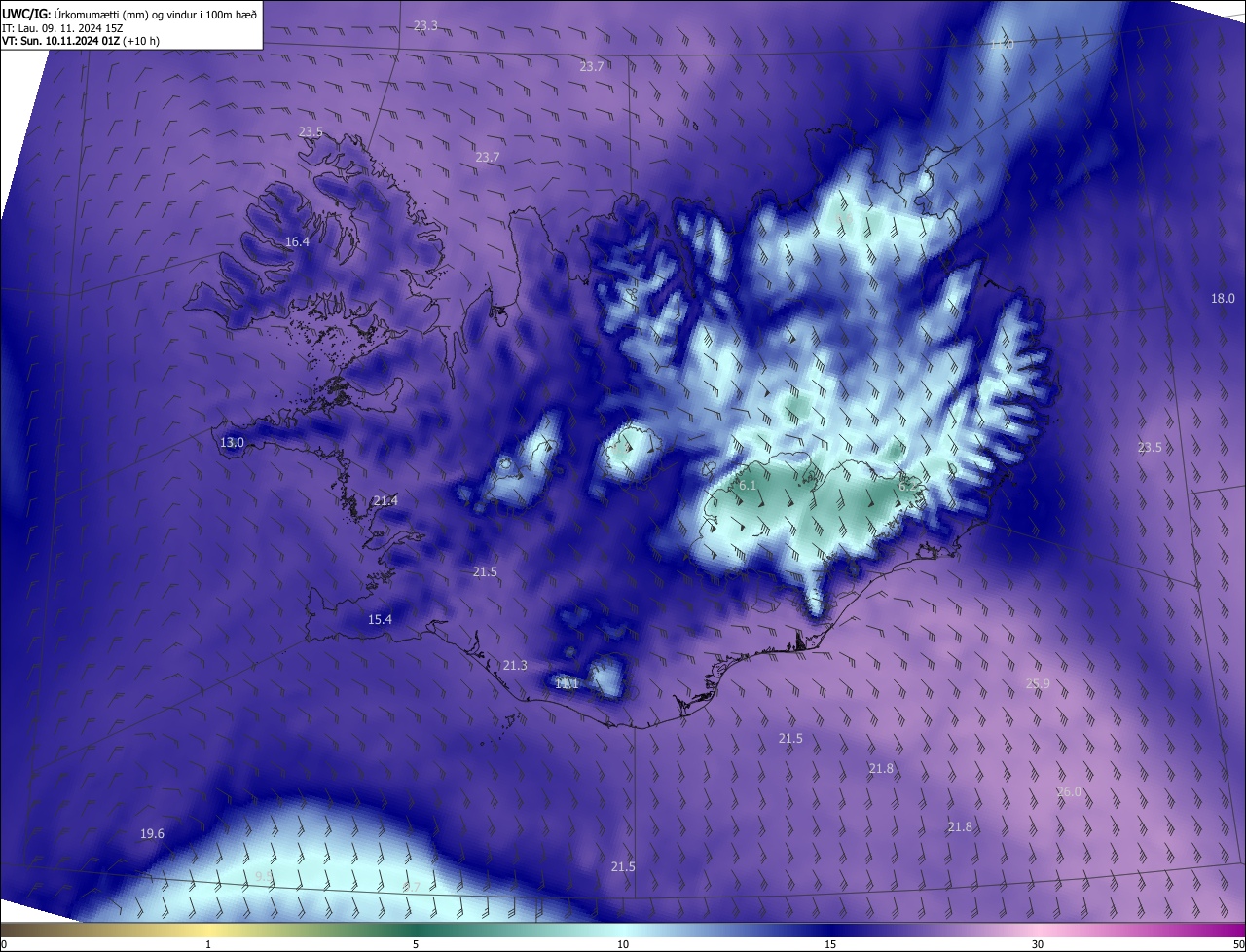This screenshot has width=1246, height=952.
Task: Click the UWC/IG Úrkomumætti title line
Action: click(129, 13)
